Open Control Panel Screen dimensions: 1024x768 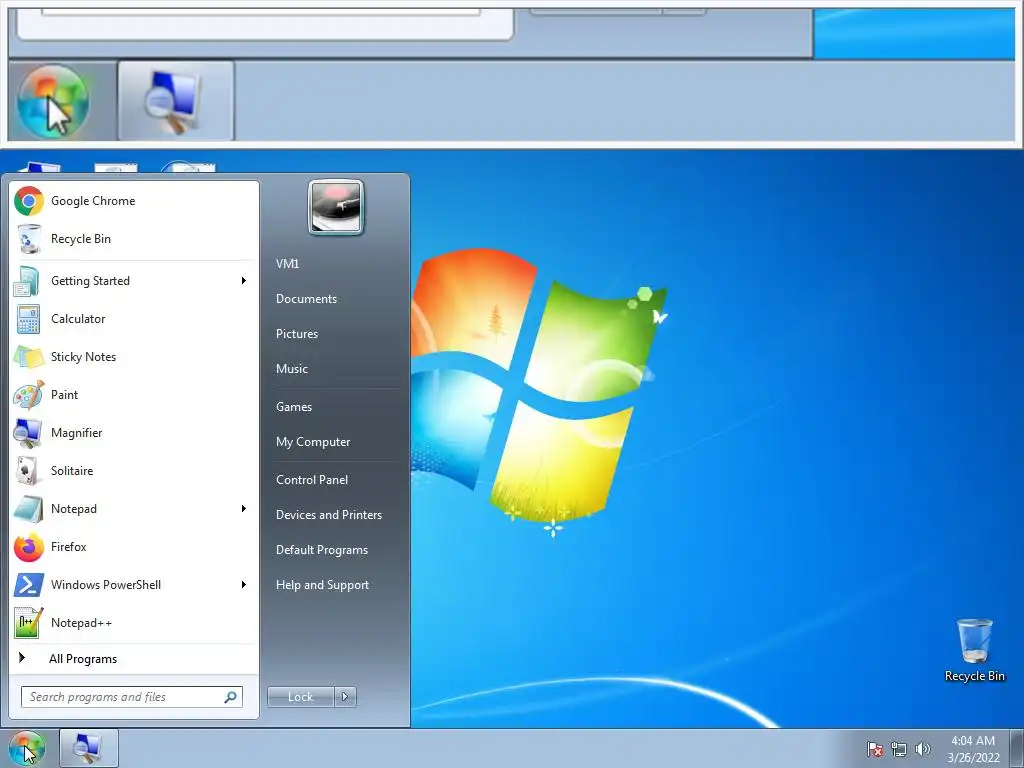(x=312, y=480)
